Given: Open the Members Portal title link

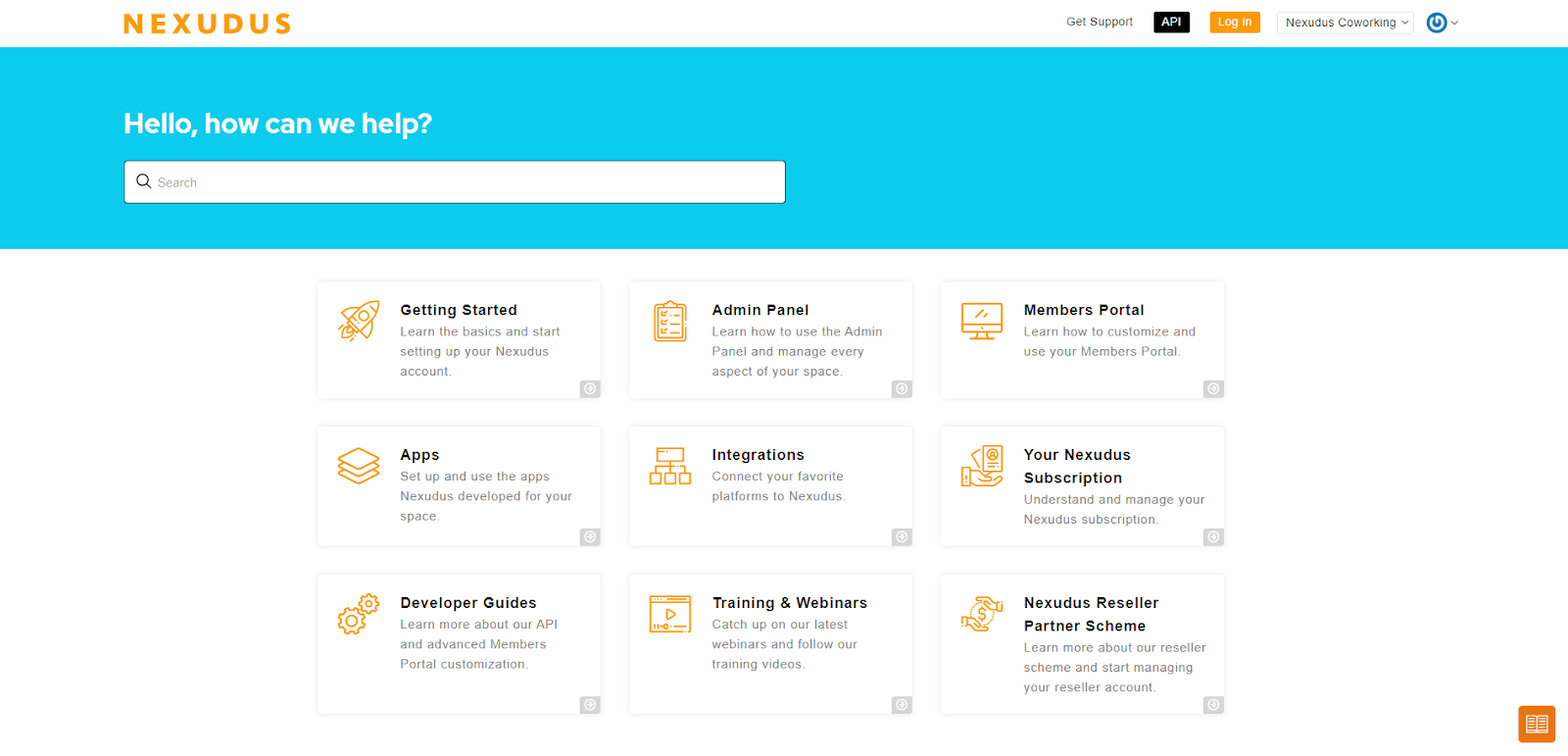Looking at the screenshot, I should [x=1084, y=310].
